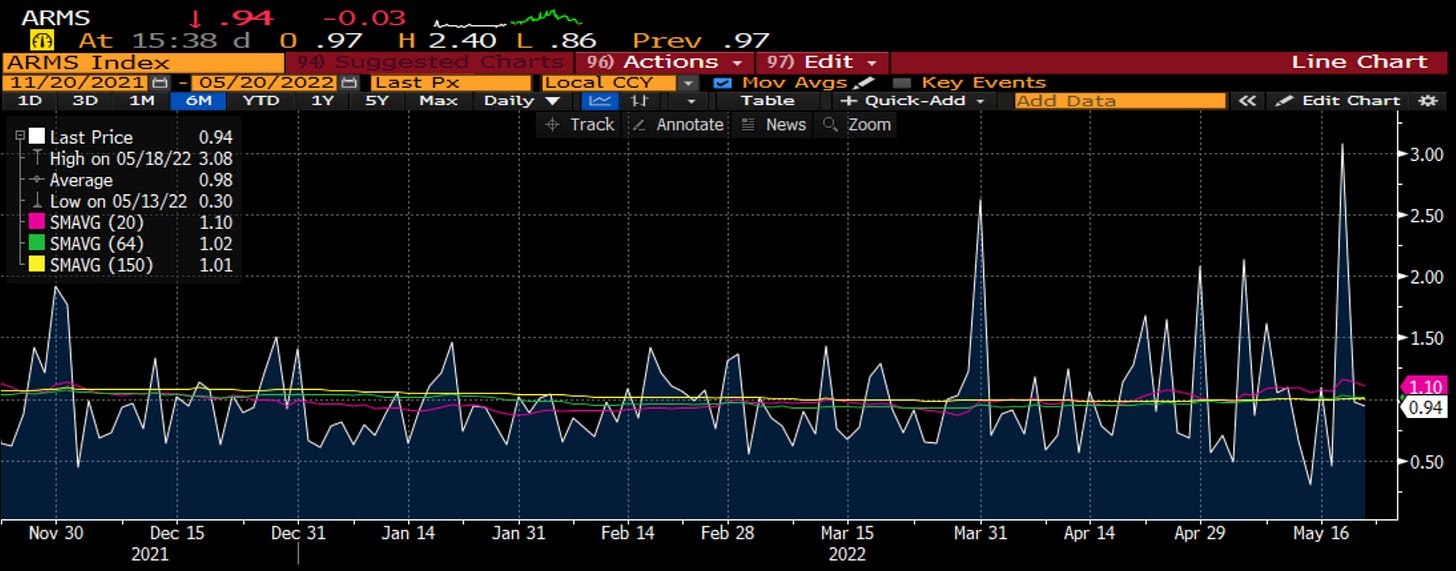Select the 1M range tab
Viewport: 1456px width, 571px height.
(142, 100)
